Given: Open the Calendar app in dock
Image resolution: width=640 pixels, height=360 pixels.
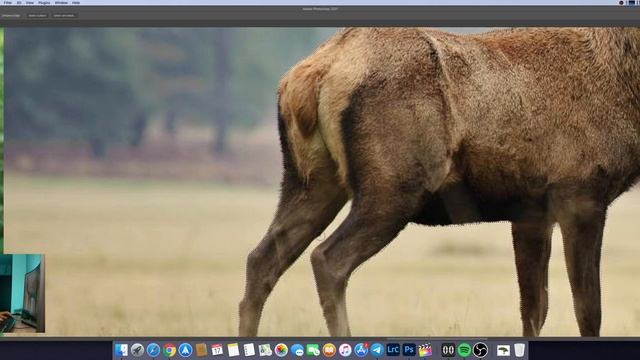Looking at the screenshot, I should (x=217, y=350).
